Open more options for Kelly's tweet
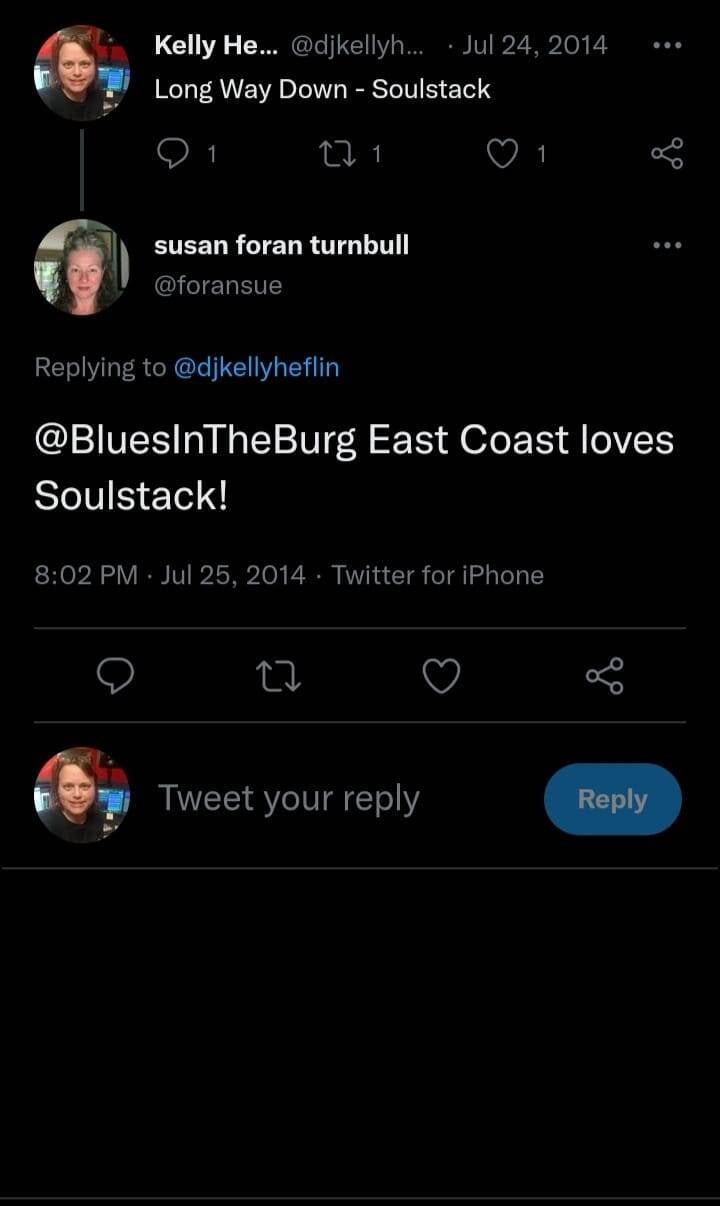Image resolution: width=720 pixels, height=1206 pixels. 666,46
